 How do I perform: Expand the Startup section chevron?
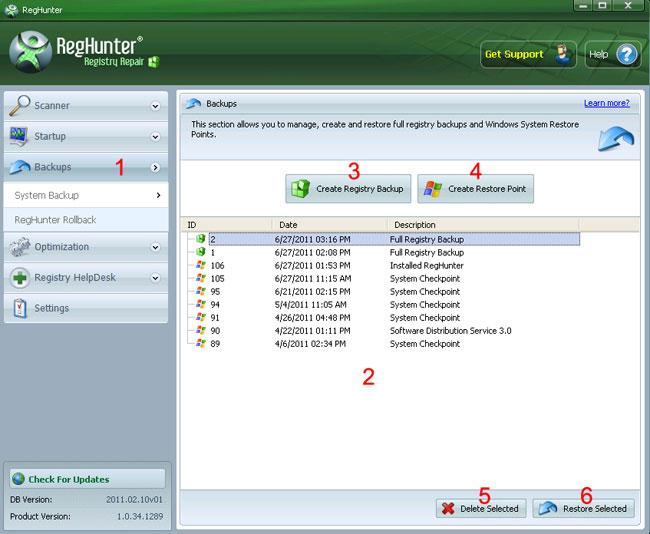click(155, 137)
